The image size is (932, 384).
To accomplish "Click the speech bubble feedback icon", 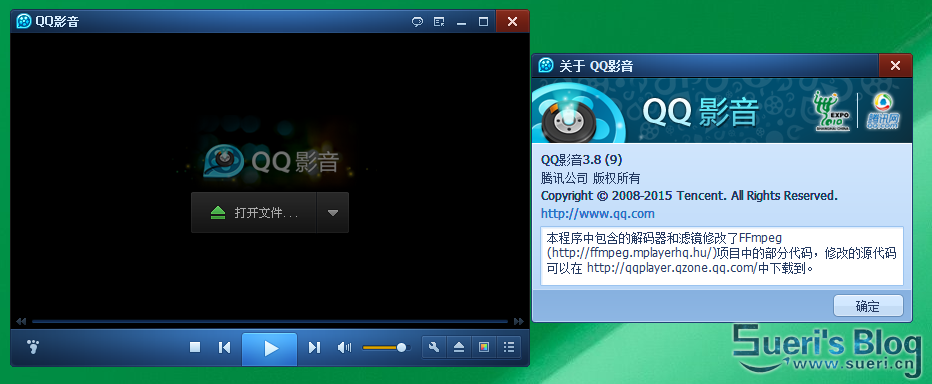I will pos(417,22).
